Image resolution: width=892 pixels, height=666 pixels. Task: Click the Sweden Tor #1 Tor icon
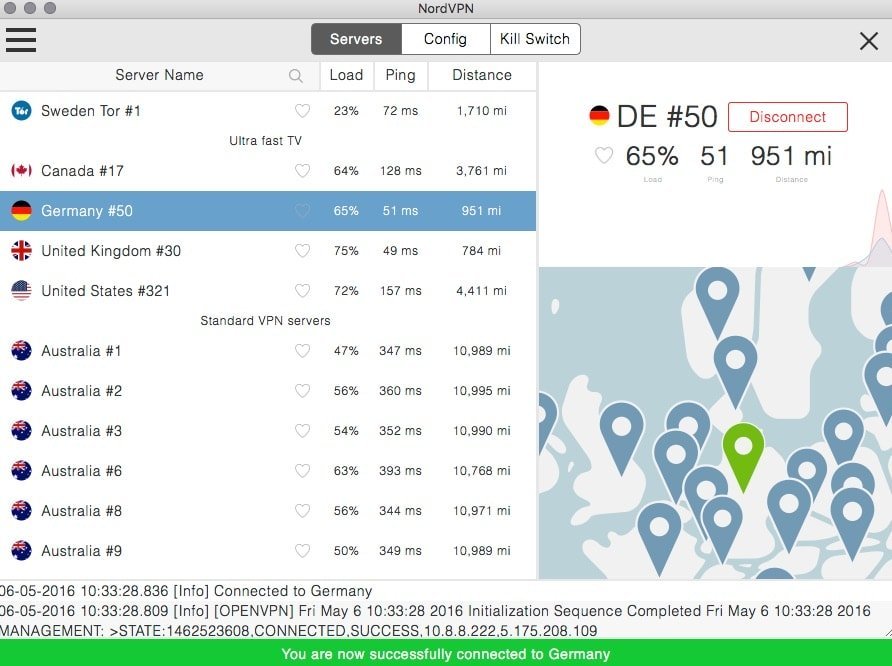pyautogui.click(x=22, y=110)
